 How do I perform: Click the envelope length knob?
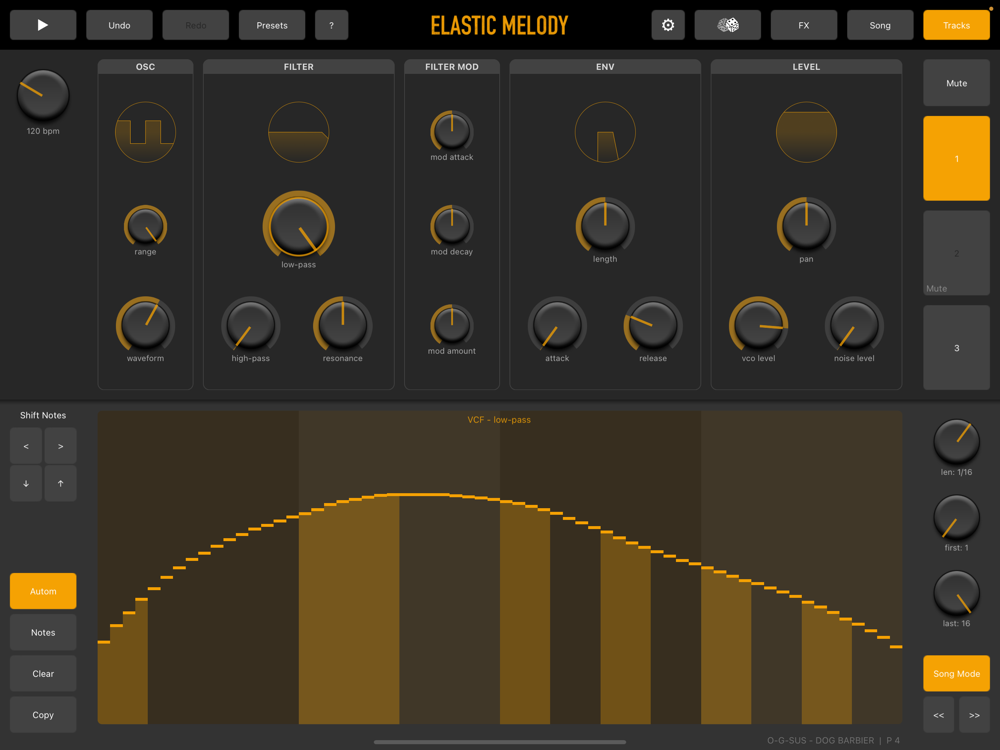click(605, 225)
